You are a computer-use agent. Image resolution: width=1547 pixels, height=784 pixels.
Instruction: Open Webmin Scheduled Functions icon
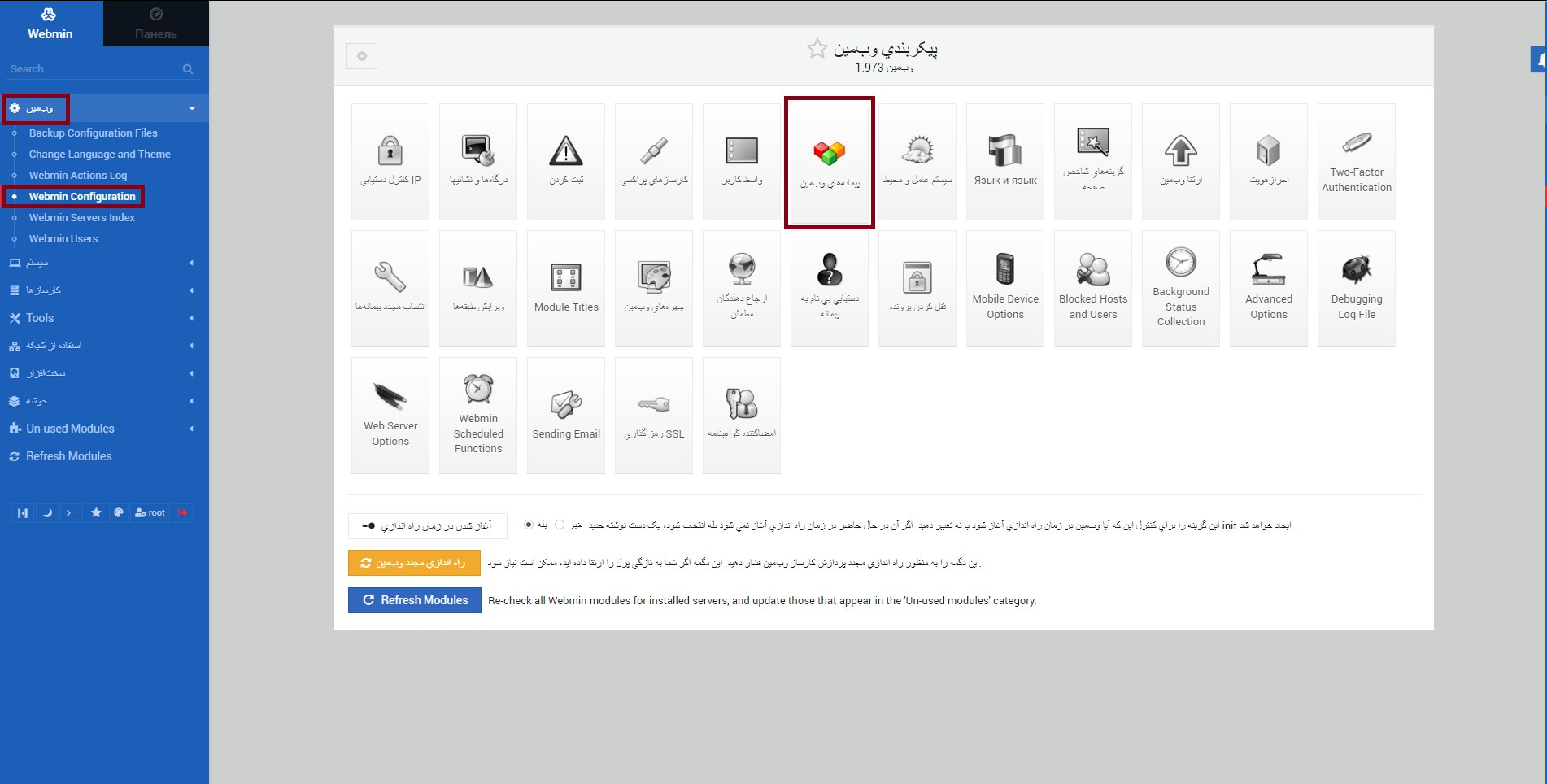(478, 415)
